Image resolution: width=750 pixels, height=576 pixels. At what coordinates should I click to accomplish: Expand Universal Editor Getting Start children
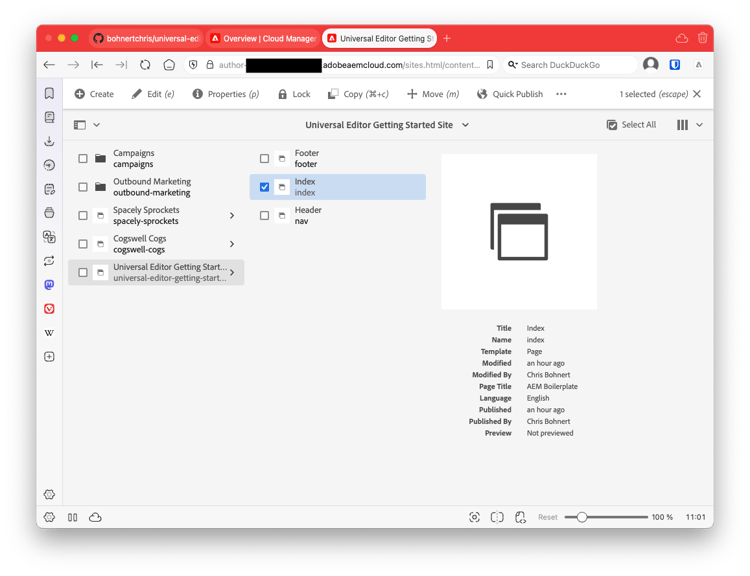pyautogui.click(x=232, y=272)
